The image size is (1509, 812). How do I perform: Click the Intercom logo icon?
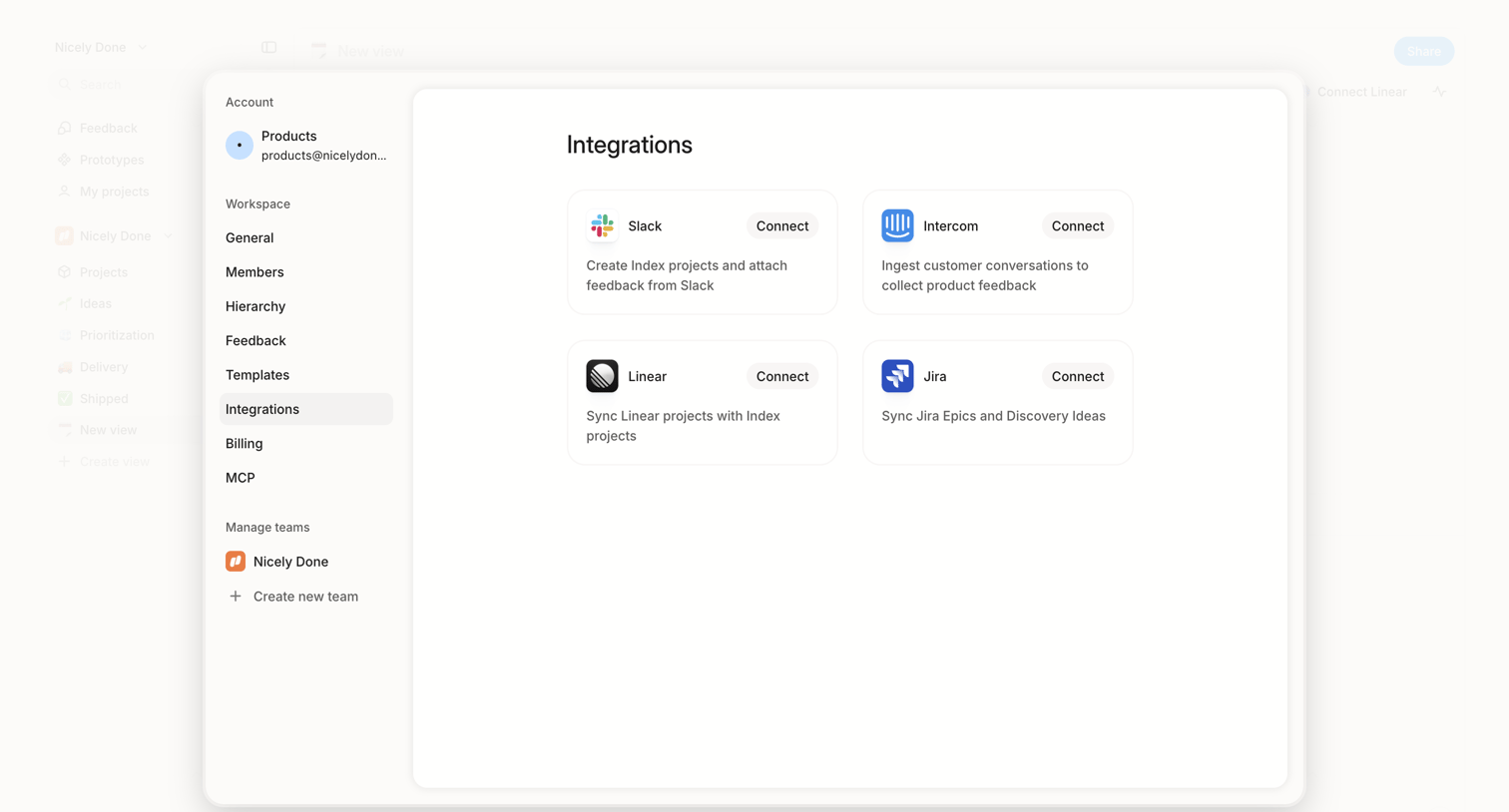coord(897,225)
